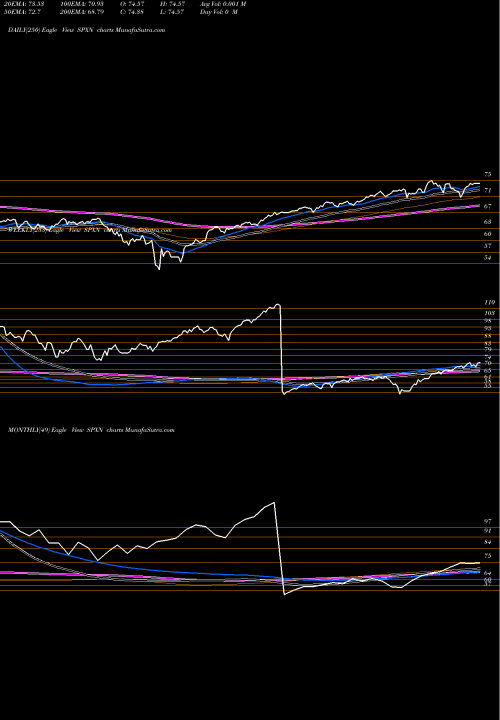Click the monthly chart price peak before drop

[274, 503]
